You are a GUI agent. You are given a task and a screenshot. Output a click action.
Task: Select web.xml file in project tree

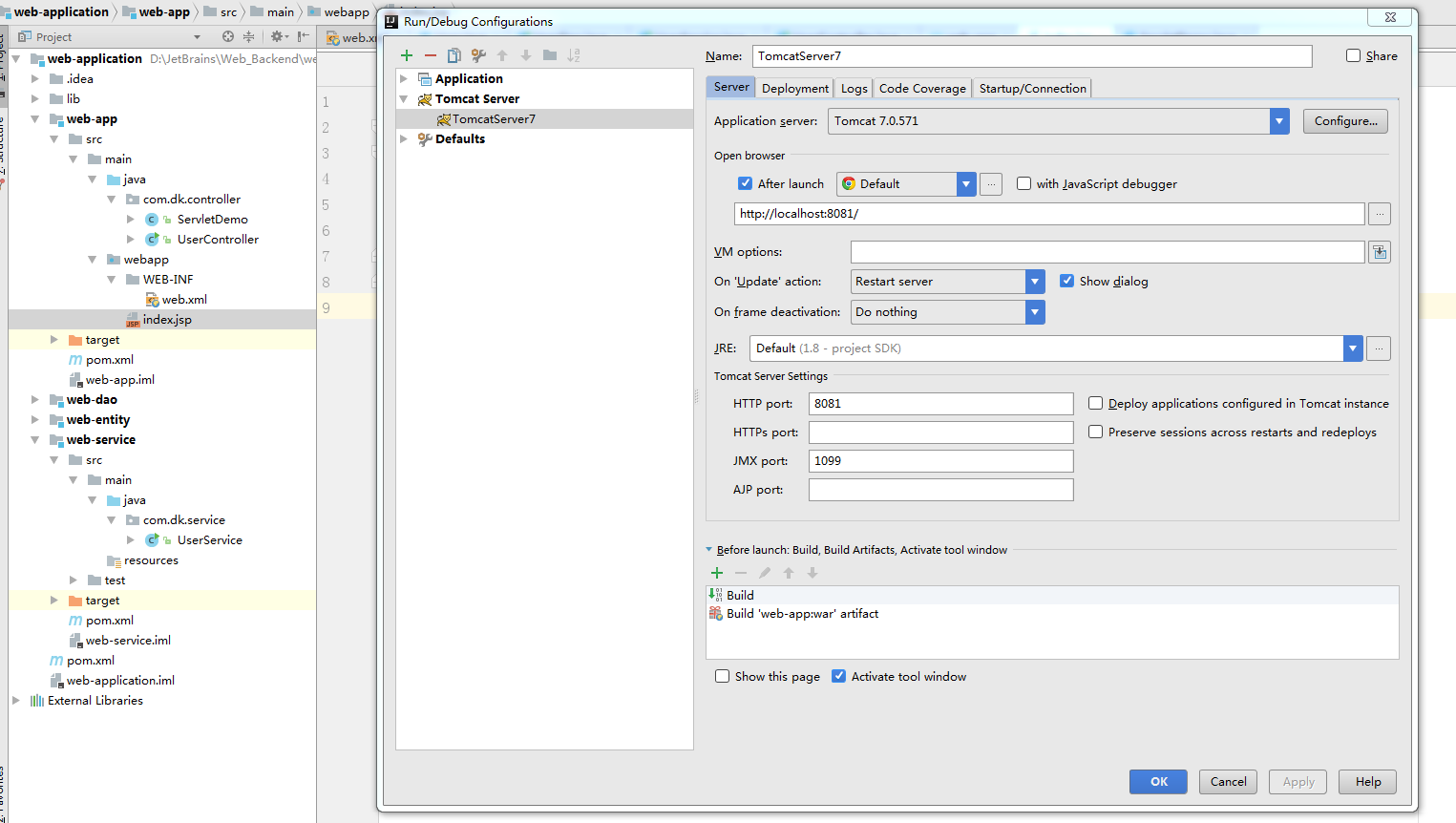pos(184,300)
